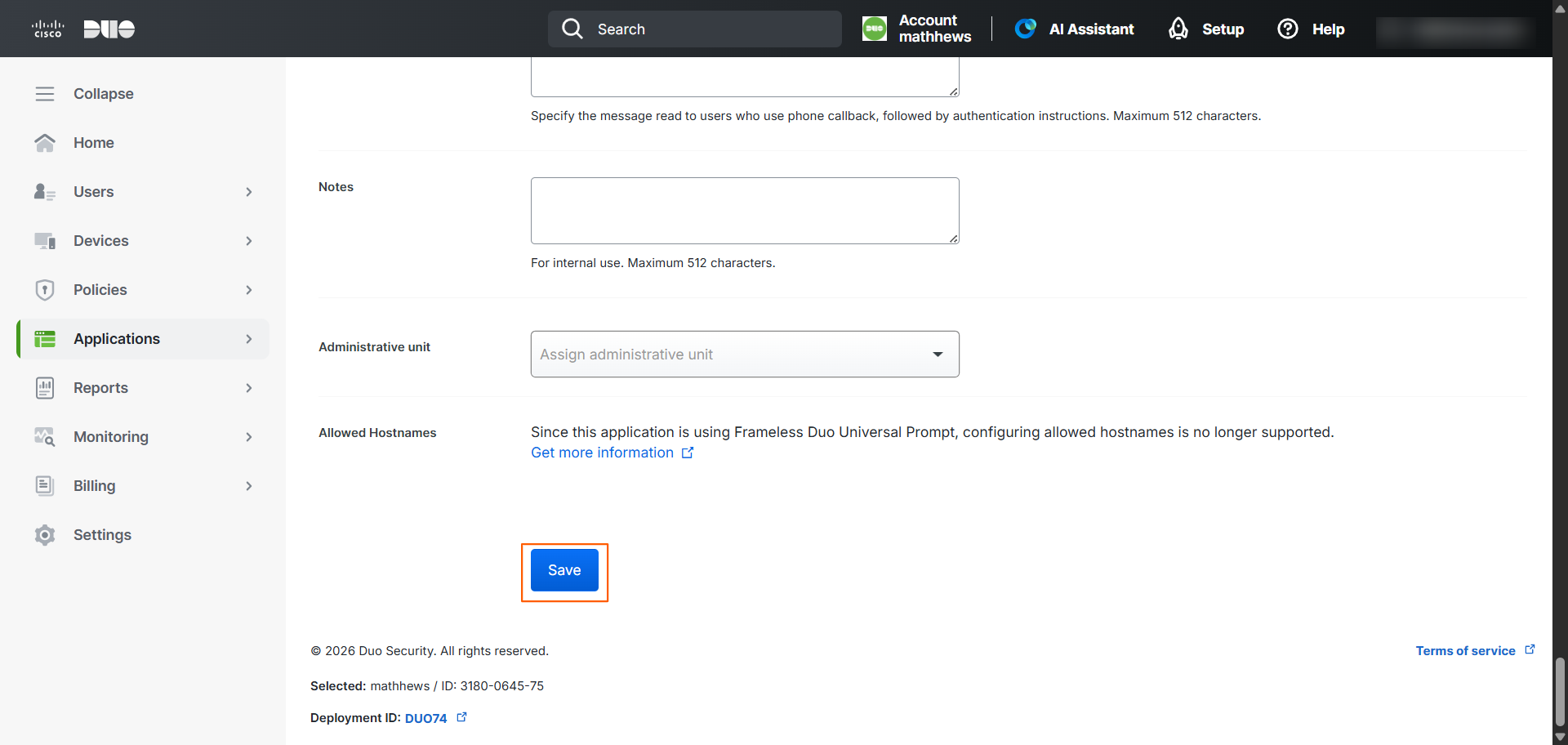Click the blue Save button
Screen dimensions: 1568x745
pos(564,570)
